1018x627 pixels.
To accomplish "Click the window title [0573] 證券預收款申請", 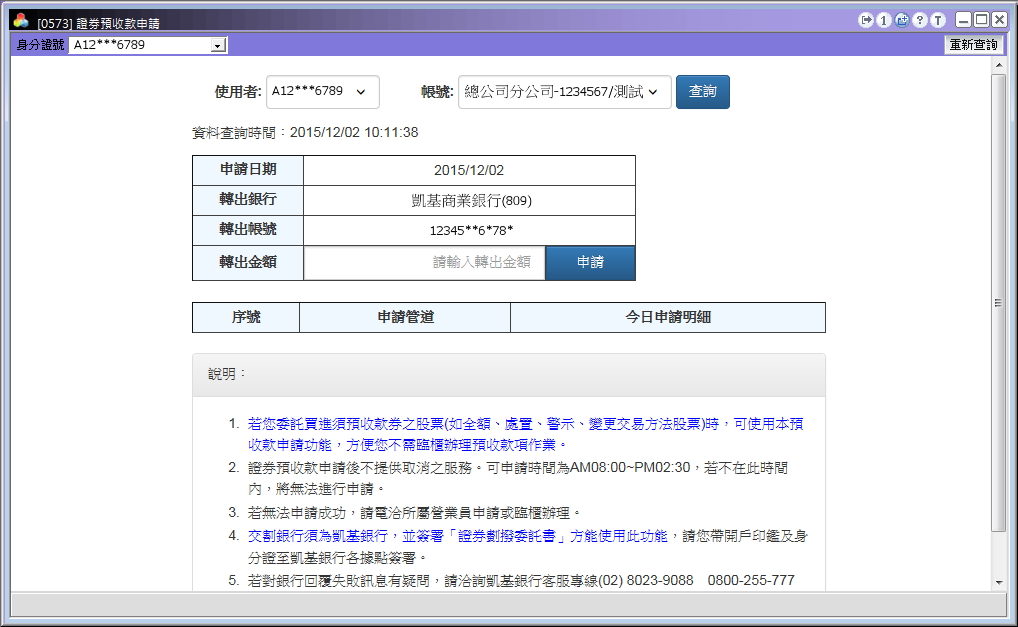I will (x=99, y=23).
